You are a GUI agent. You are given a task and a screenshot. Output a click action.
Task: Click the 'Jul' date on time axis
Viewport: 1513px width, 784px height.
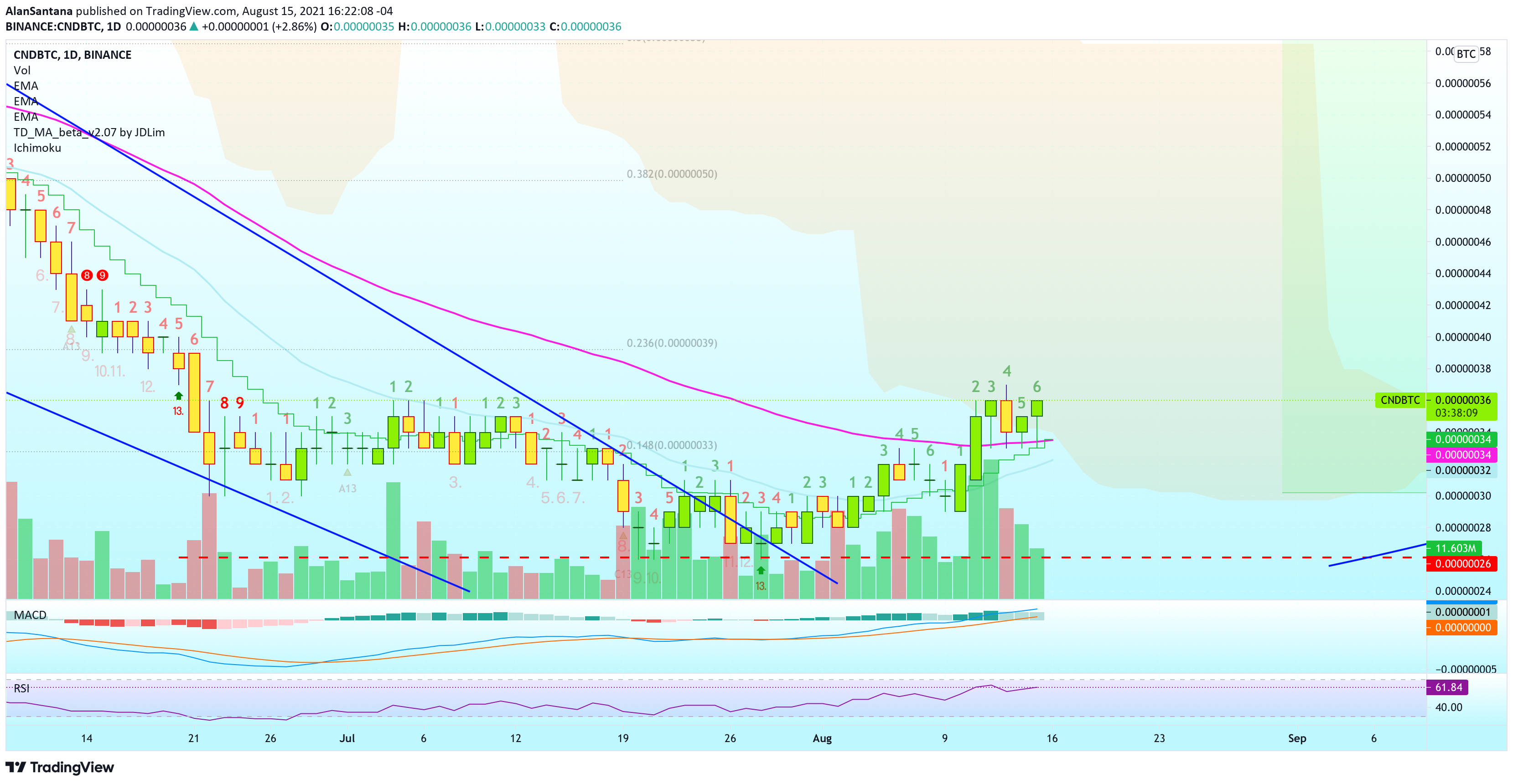347,738
